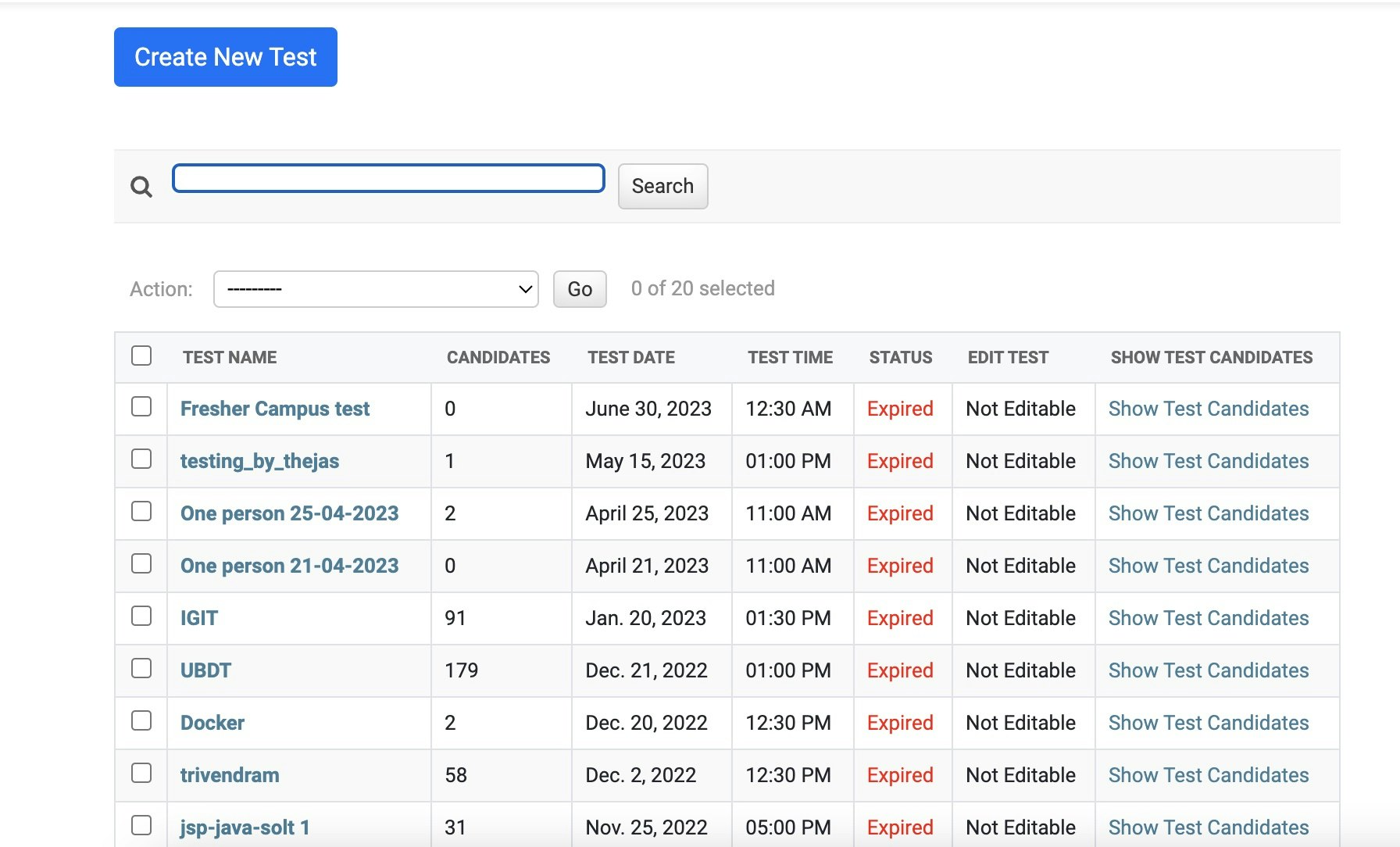Screen dimensions: 1400x847
Task: Open the Action dropdown
Action: coord(376,289)
